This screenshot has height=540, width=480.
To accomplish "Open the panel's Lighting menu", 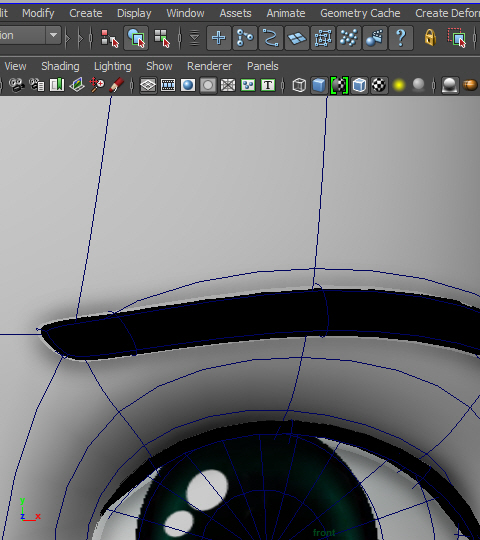I will (113, 66).
